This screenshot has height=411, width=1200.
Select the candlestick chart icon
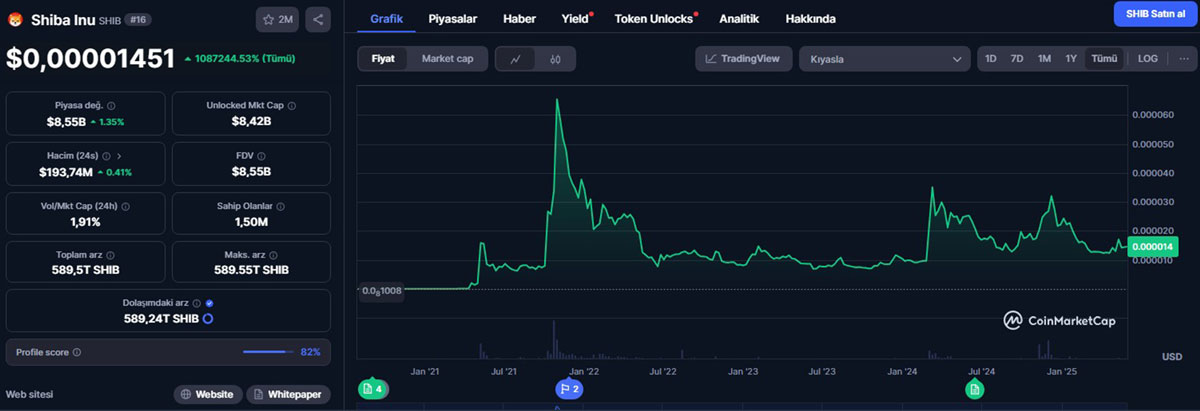point(555,59)
